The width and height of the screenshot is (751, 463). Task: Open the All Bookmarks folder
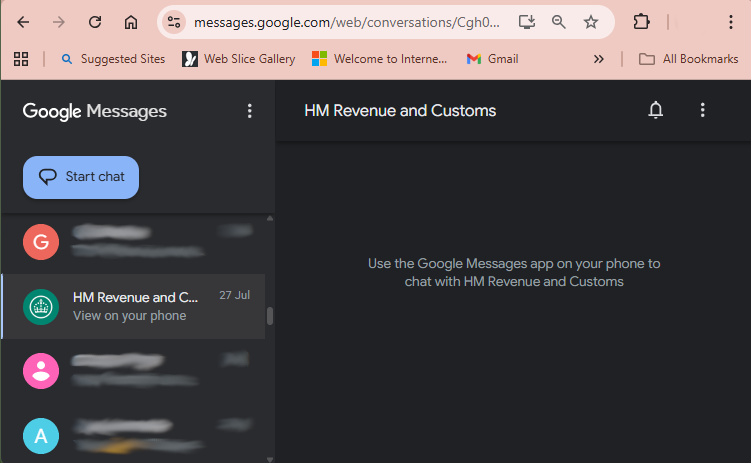[689, 59]
